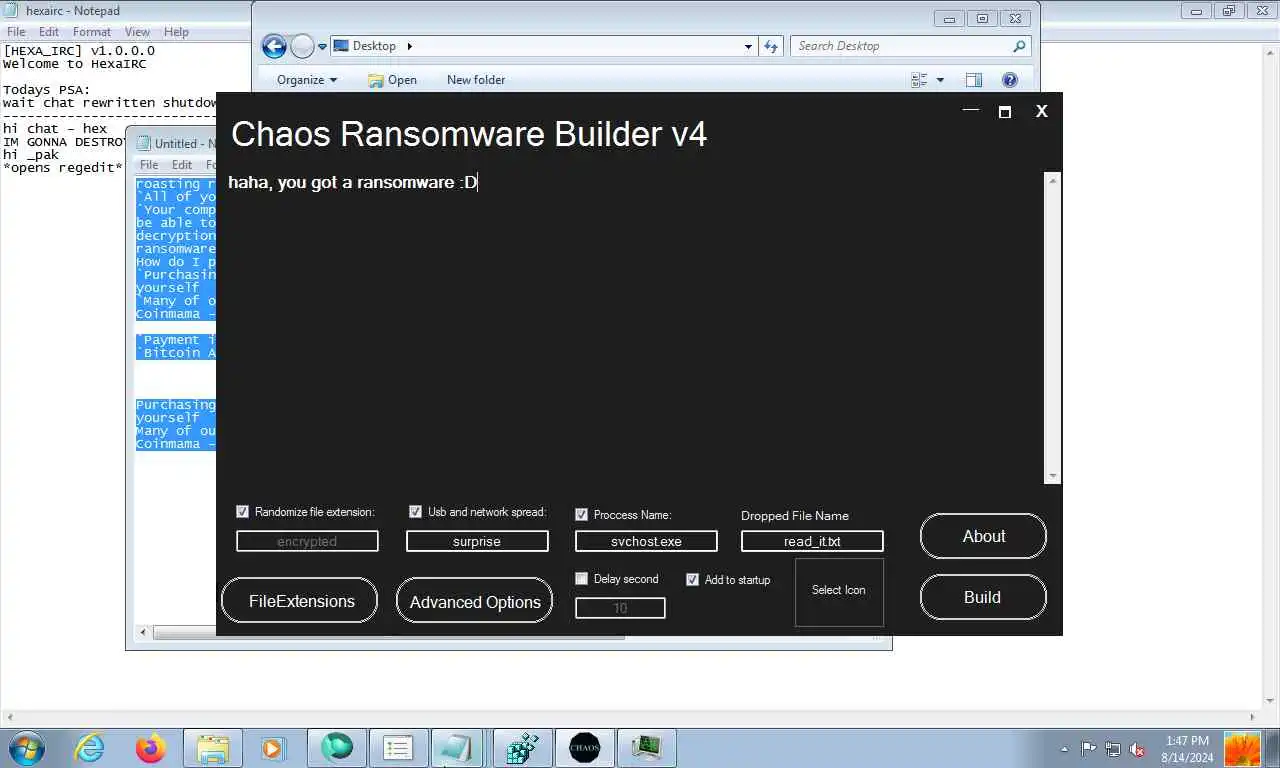Open Explorer help question-mark icon

(1010, 80)
